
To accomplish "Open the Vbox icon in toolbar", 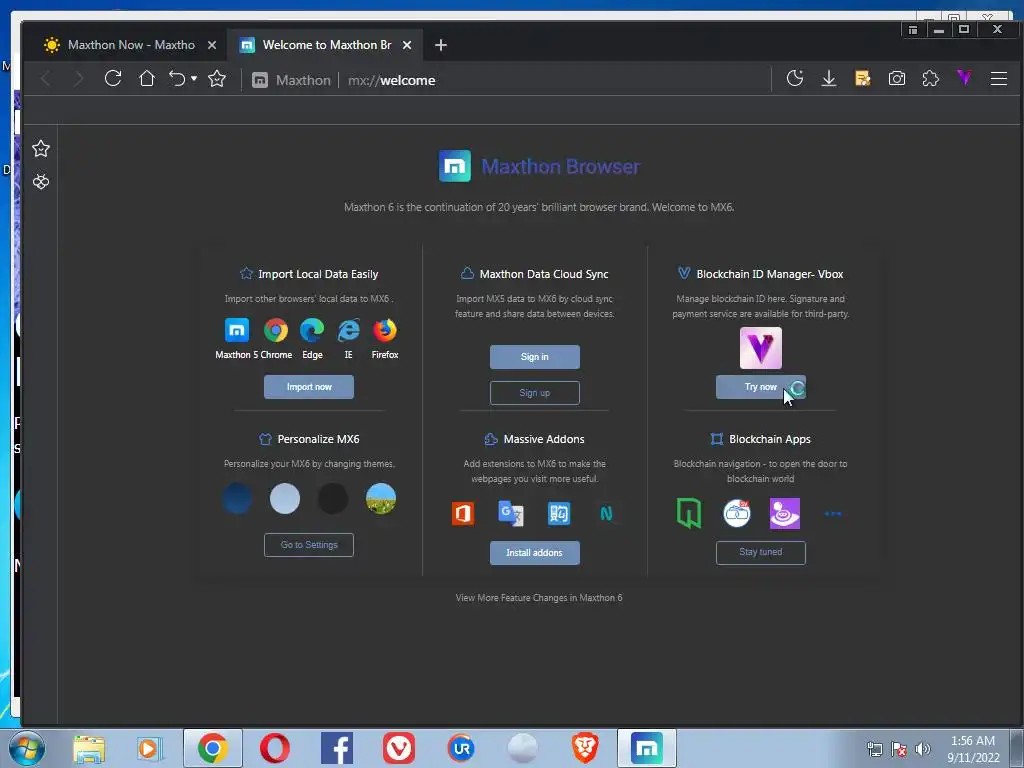I will [965, 78].
